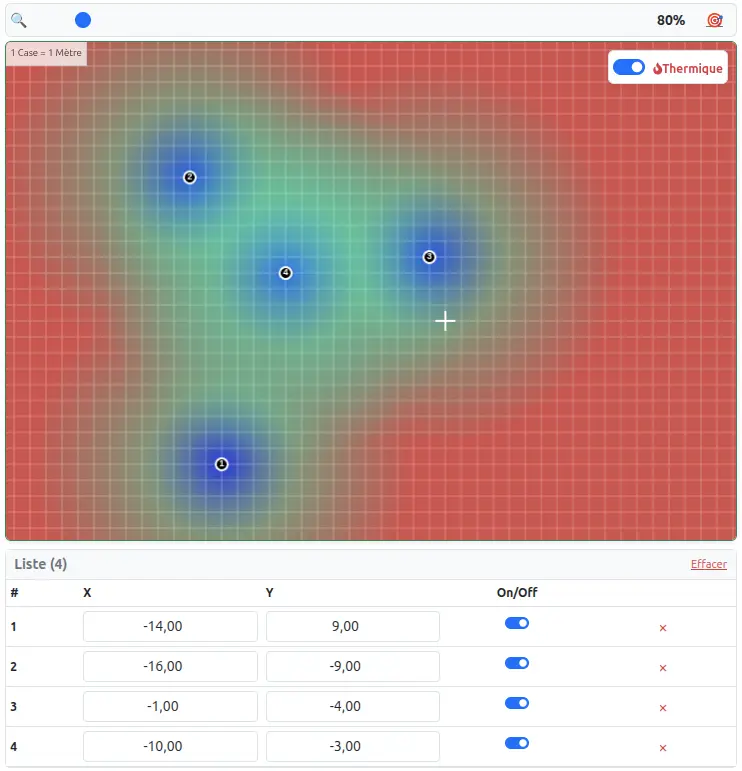Image resolution: width=742 pixels, height=771 pixels.
Task: Click the On/Off column header
Action: [517, 593]
